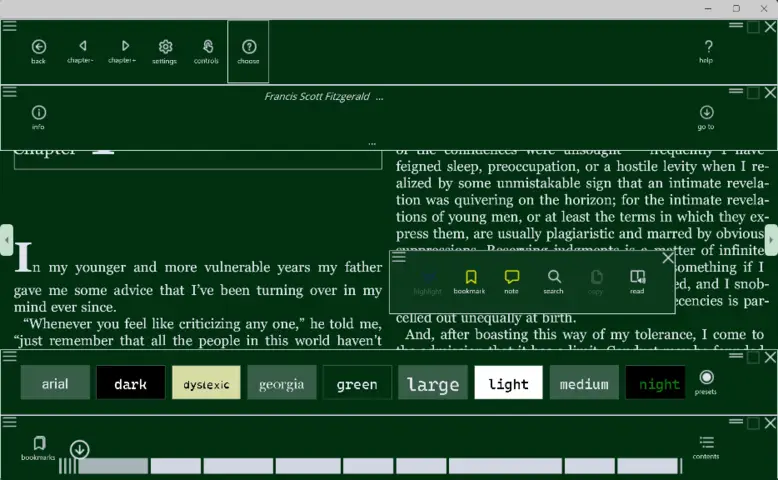Collapse the top toolbar panel with its minimize bar

pyautogui.click(x=736, y=25)
